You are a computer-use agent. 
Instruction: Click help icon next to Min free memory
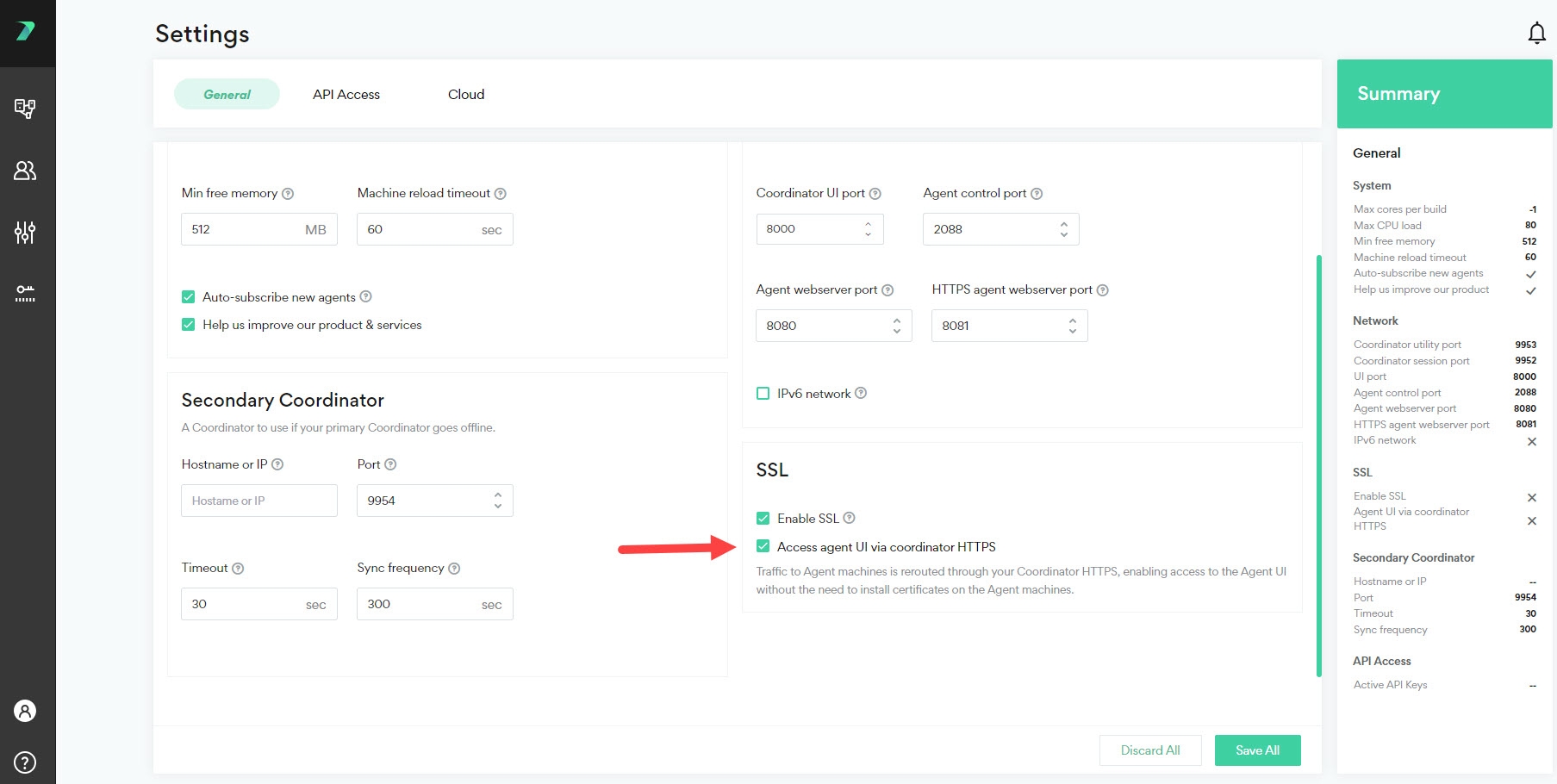(x=288, y=194)
